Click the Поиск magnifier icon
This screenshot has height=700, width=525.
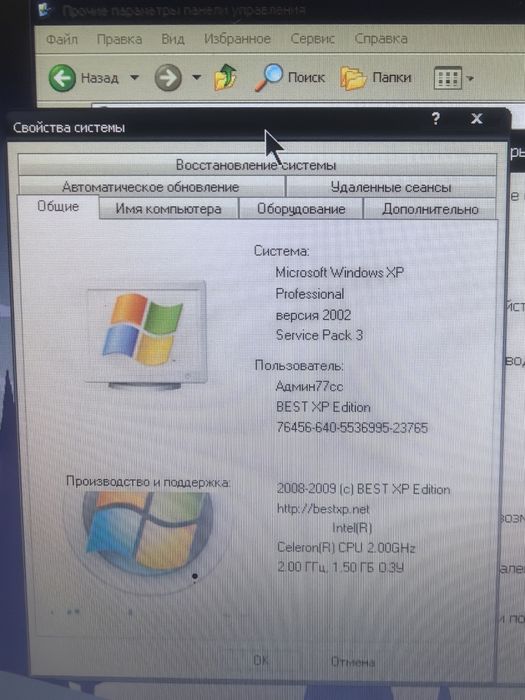[269, 77]
